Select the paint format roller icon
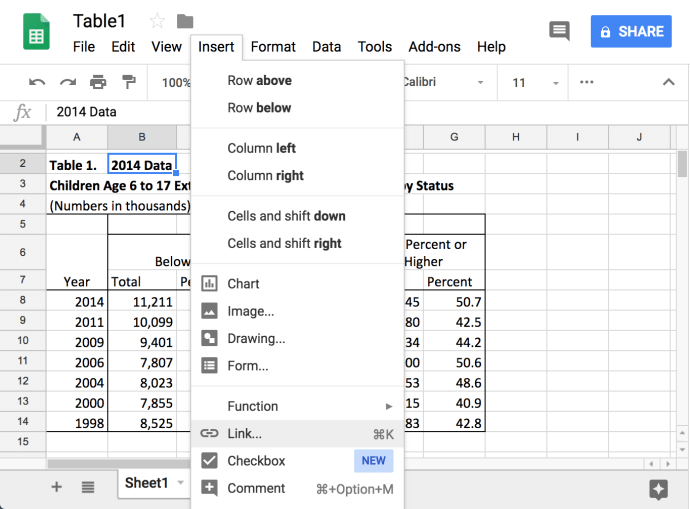Viewport: 690px width, 509px height. click(x=128, y=82)
